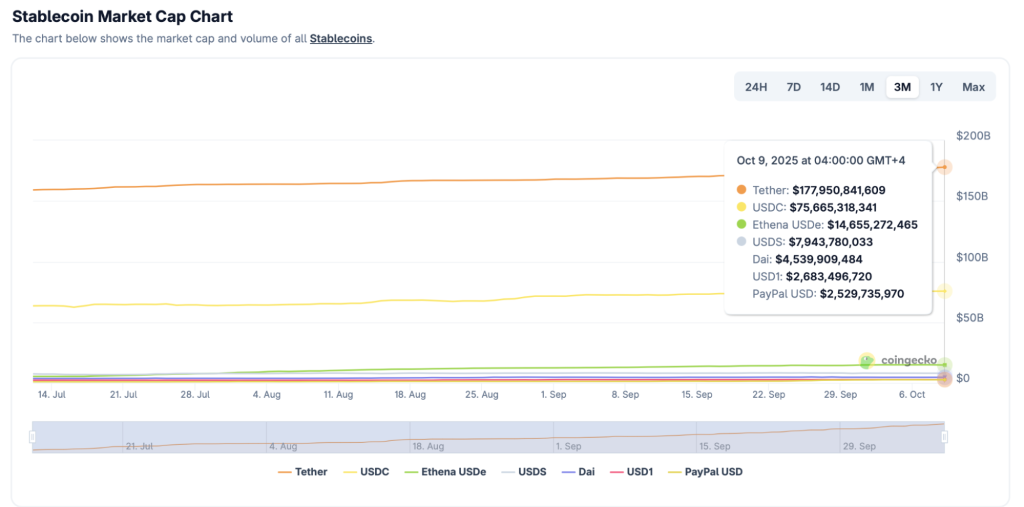1024x507 pixels.
Task: Switch to the 7D time range
Action: tap(793, 87)
